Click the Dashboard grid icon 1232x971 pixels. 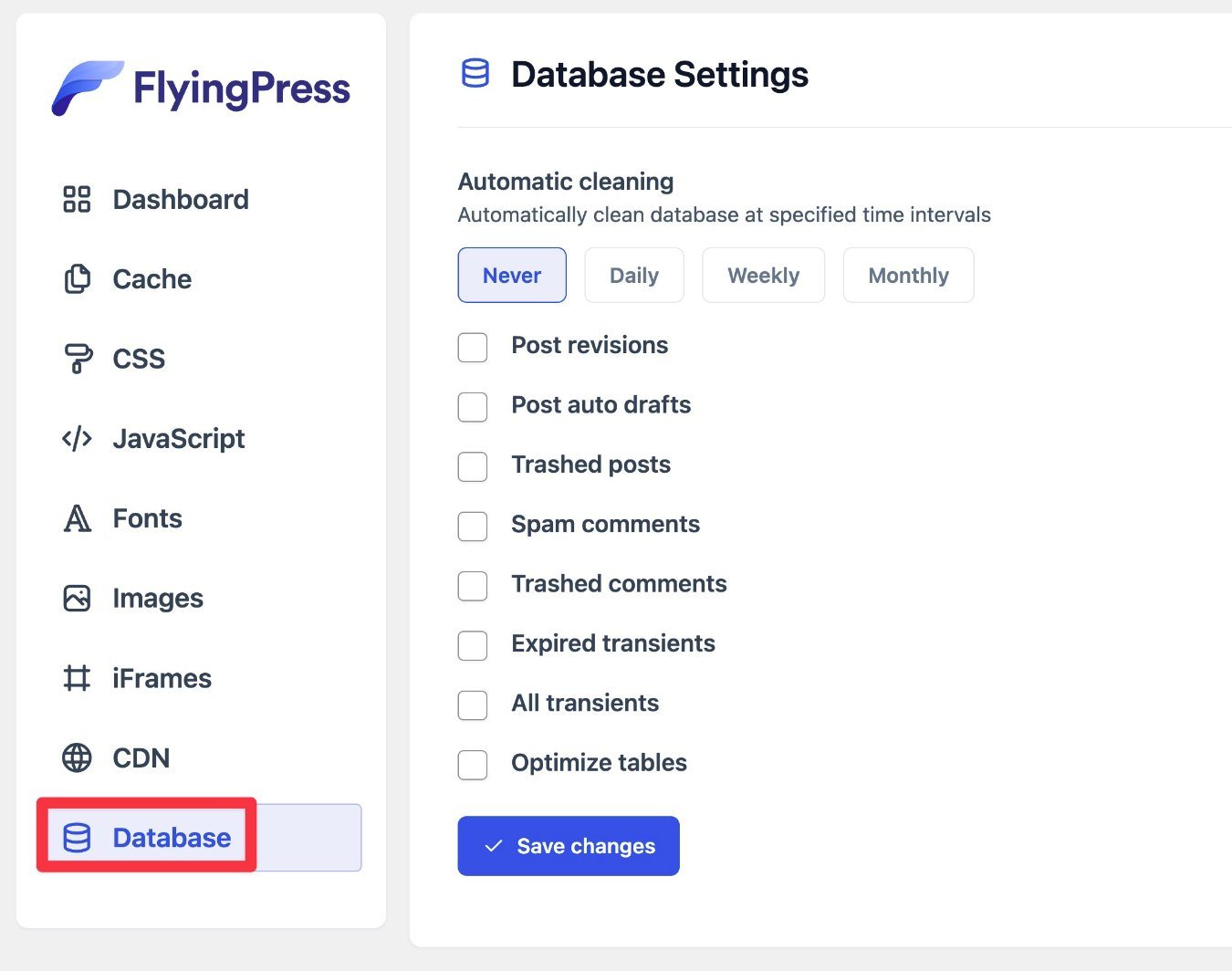(x=77, y=199)
